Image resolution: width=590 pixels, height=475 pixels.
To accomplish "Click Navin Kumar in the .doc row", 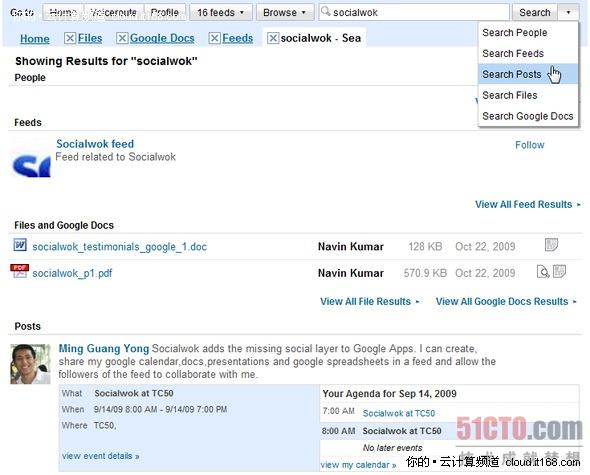I will (x=351, y=247).
